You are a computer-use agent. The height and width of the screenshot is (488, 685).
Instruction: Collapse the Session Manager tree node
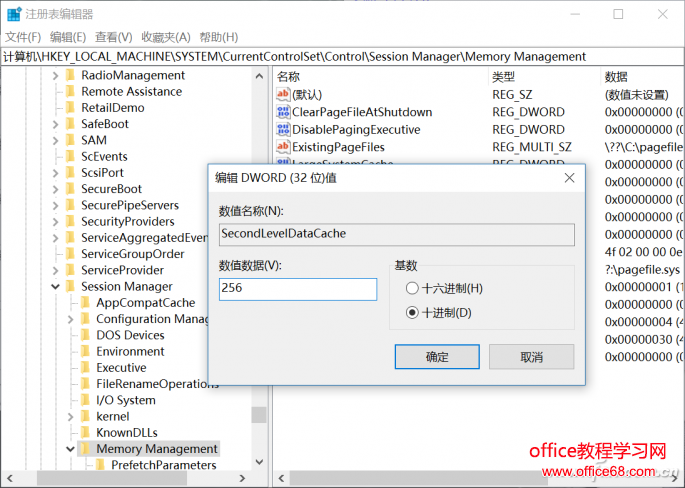click(55, 287)
